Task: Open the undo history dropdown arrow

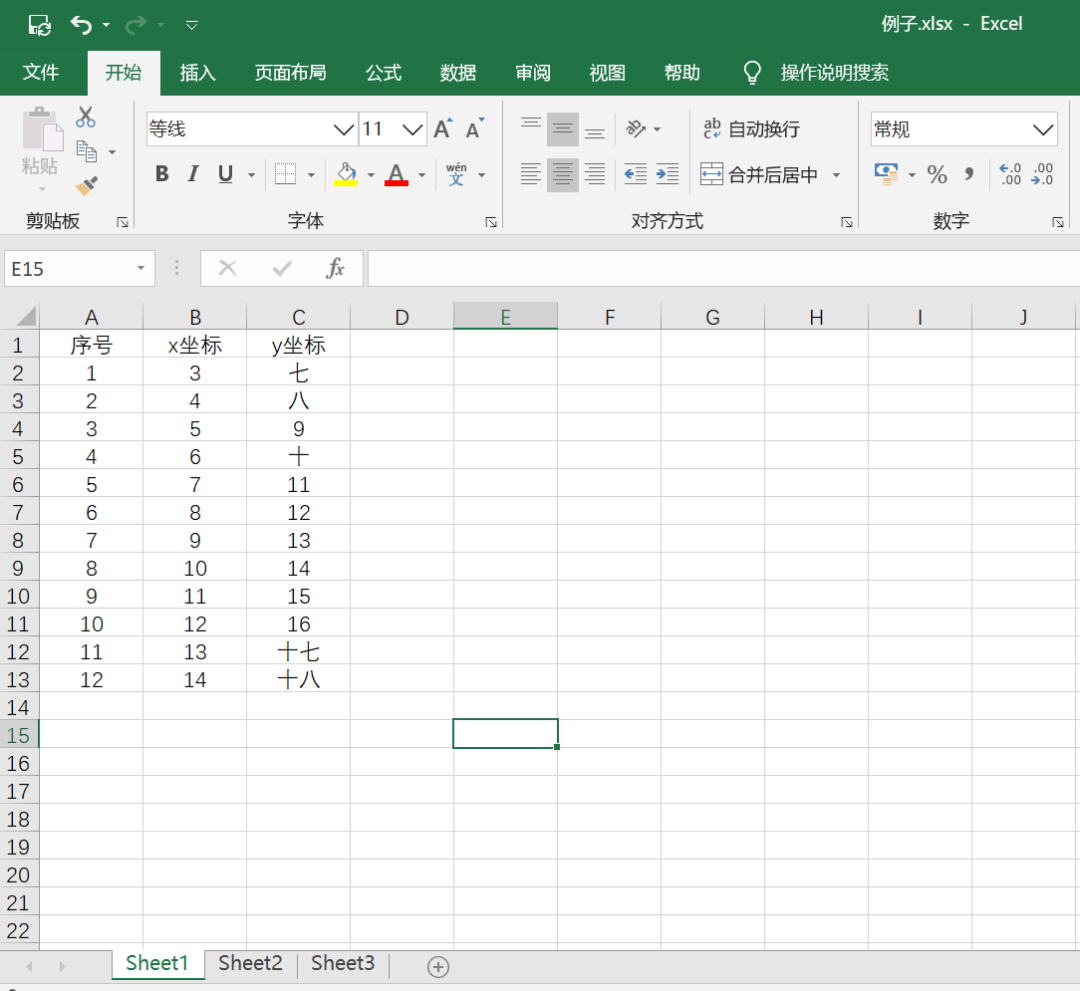Action: point(106,25)
